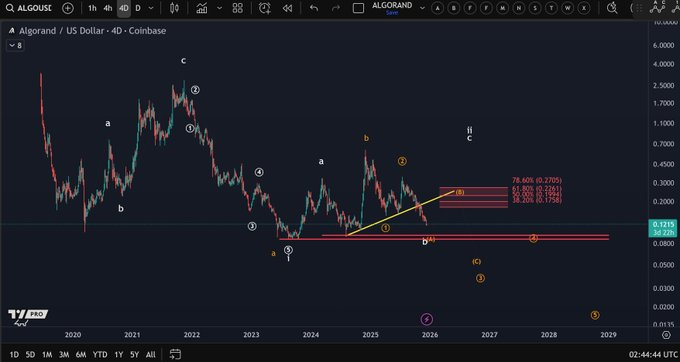Screen dimensions: 680x362
Task: Click the current price label 0.1215
Action: pyautogui.click(x=663, y=225)
